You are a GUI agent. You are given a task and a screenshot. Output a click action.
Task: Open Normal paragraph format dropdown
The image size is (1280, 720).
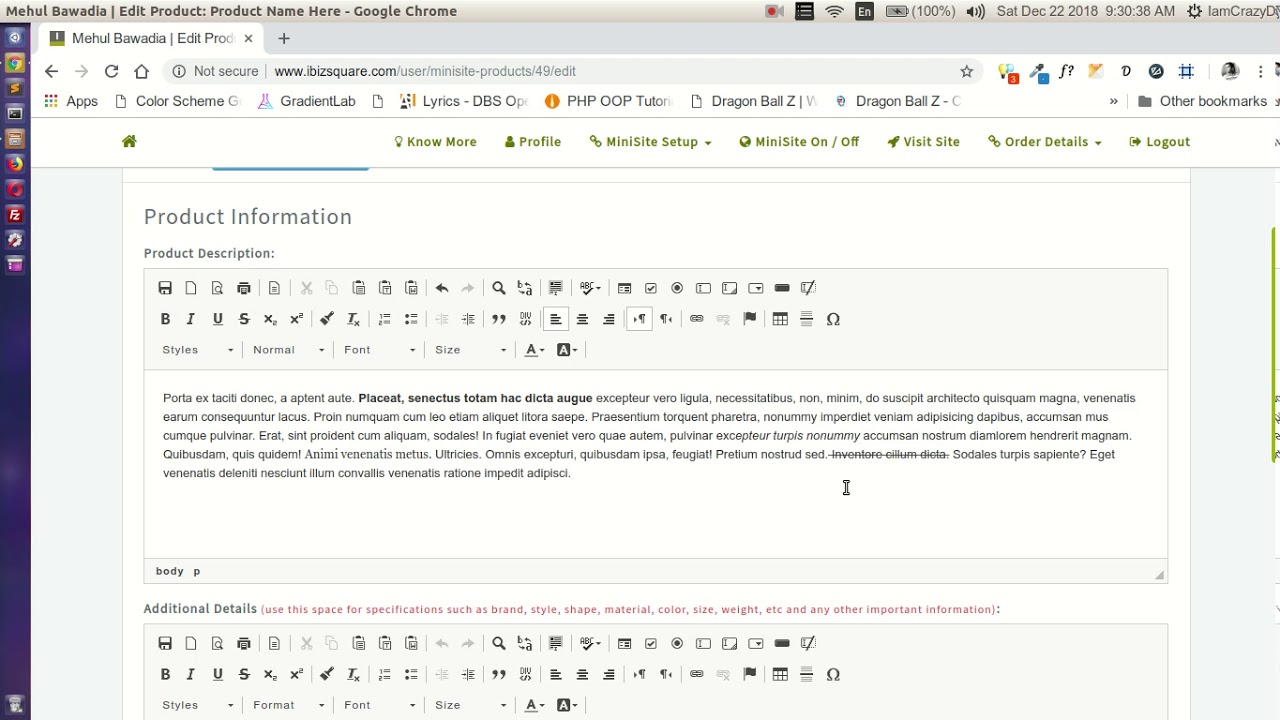(289, 350)
